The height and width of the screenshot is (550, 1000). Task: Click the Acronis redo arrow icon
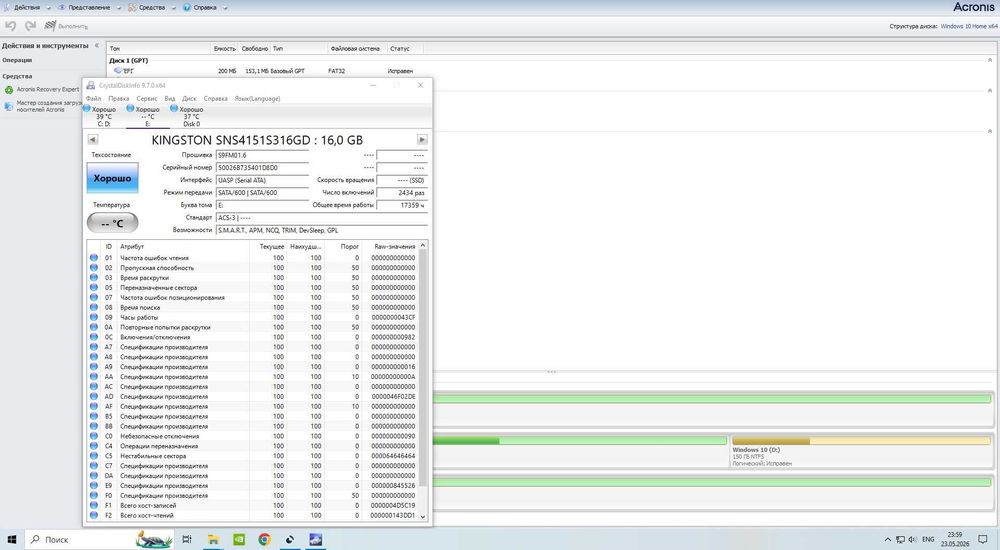pyautogui.click(x=30, y=26)
